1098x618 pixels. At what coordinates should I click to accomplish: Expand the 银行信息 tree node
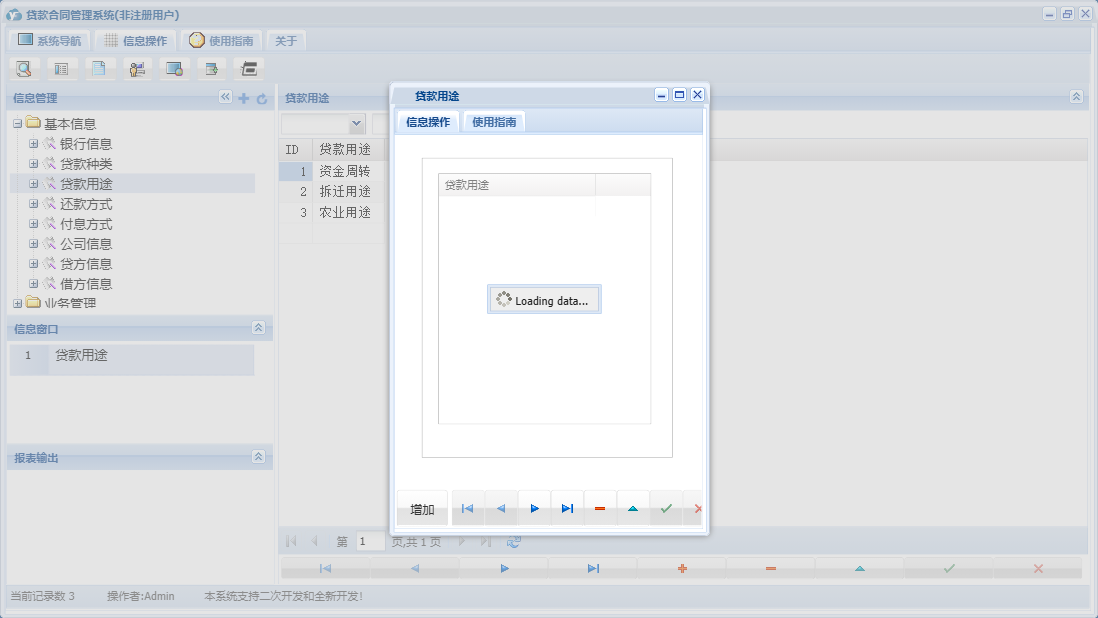(34, 143)
